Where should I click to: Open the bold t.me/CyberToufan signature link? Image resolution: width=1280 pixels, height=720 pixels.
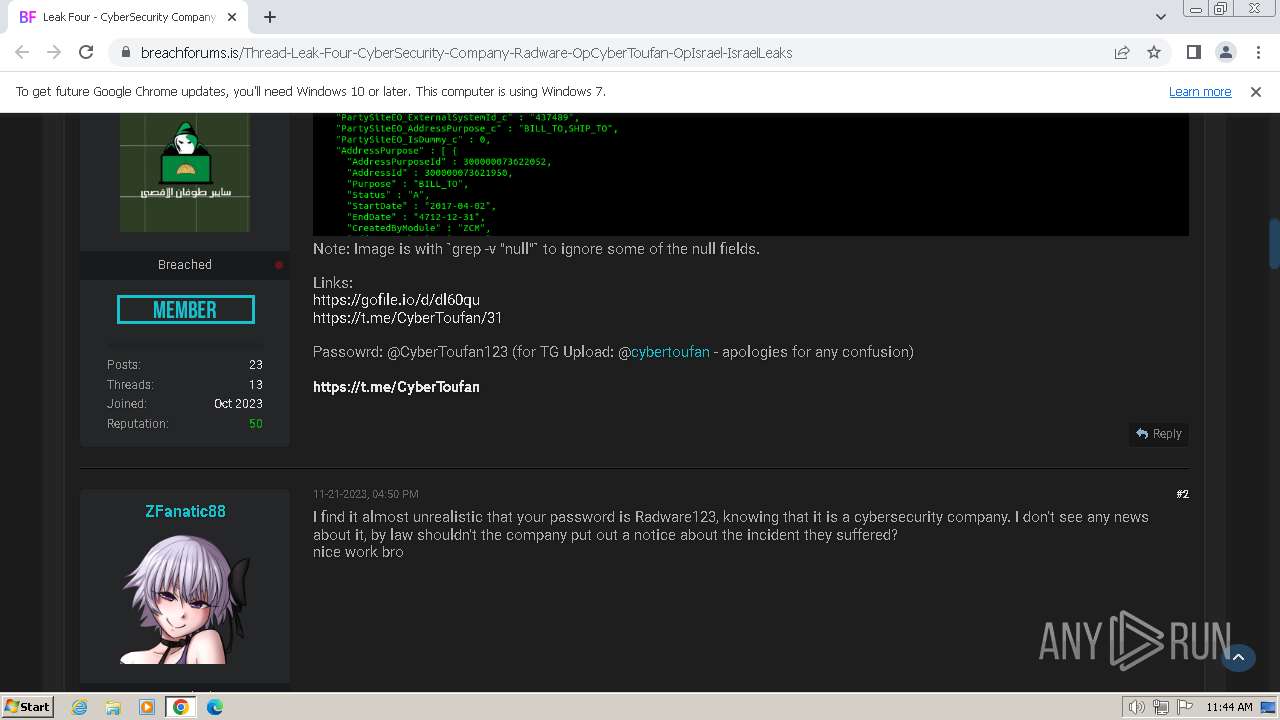pyautogui.click(x=396, y=387)
